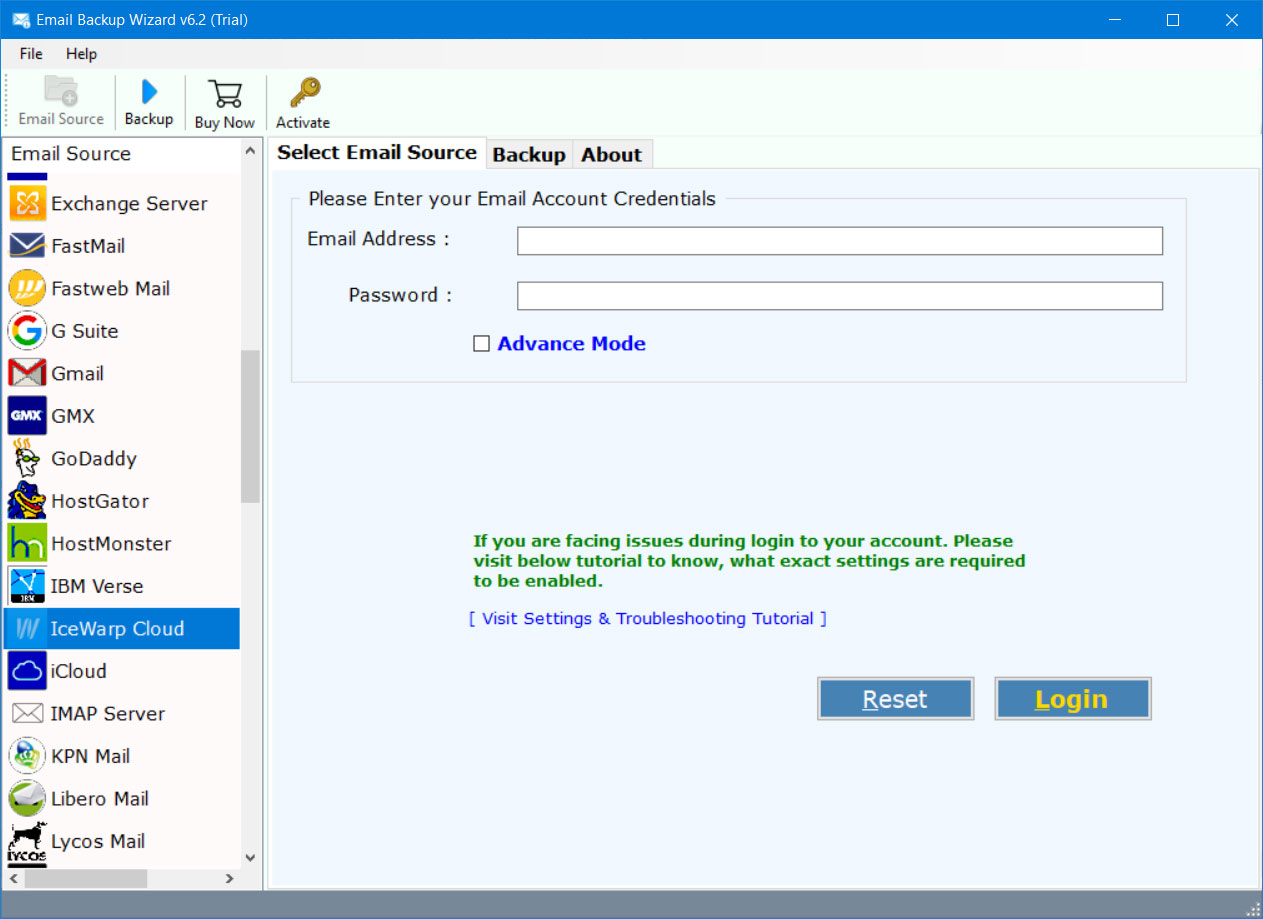
Task: Choose Exchange Server from the source list
Action: (x=130, y=203)
